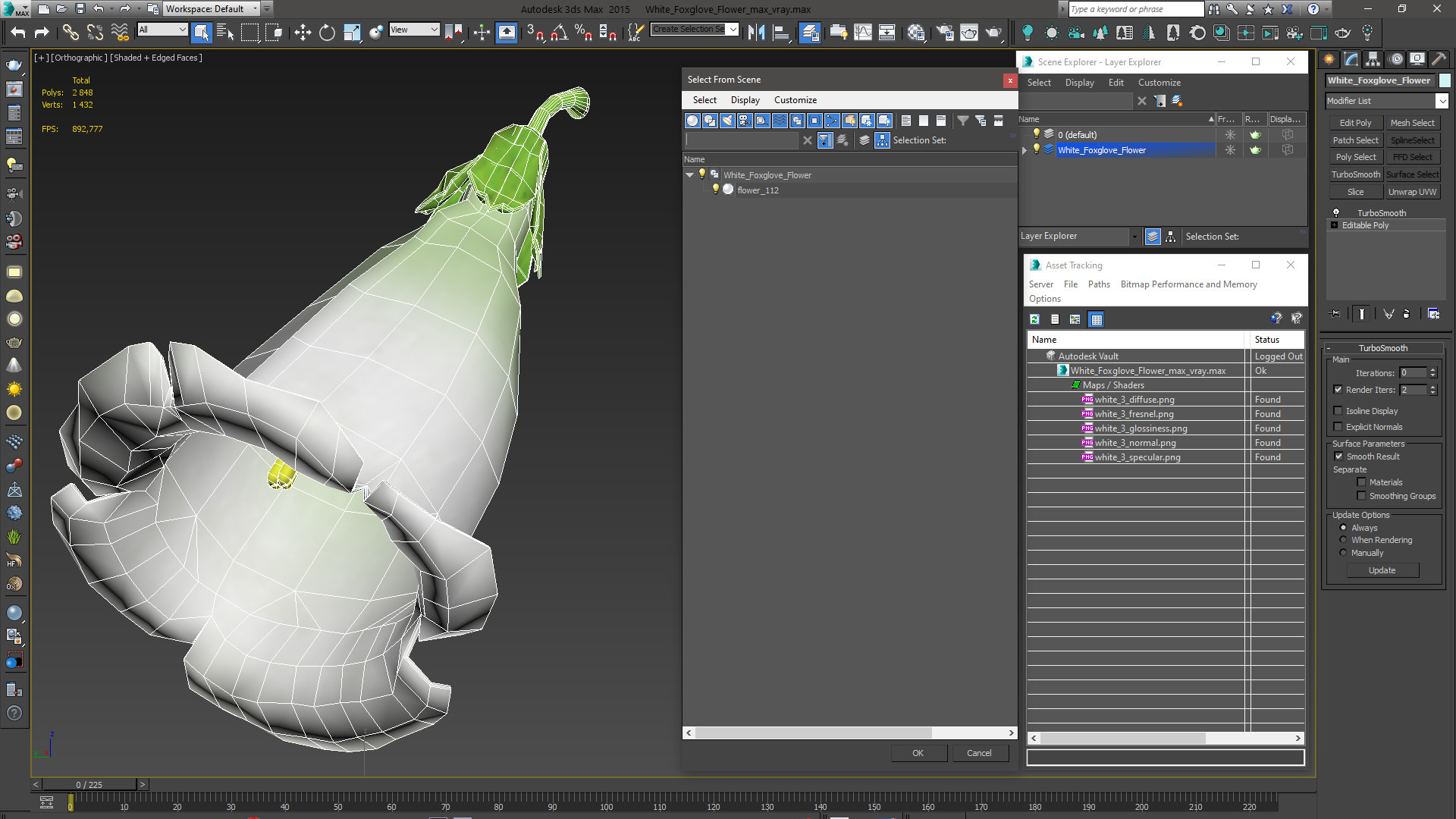Uncheck the Smooth Result checkbox
This screenshot has height=819, width=1456.
coord(1338,457)
